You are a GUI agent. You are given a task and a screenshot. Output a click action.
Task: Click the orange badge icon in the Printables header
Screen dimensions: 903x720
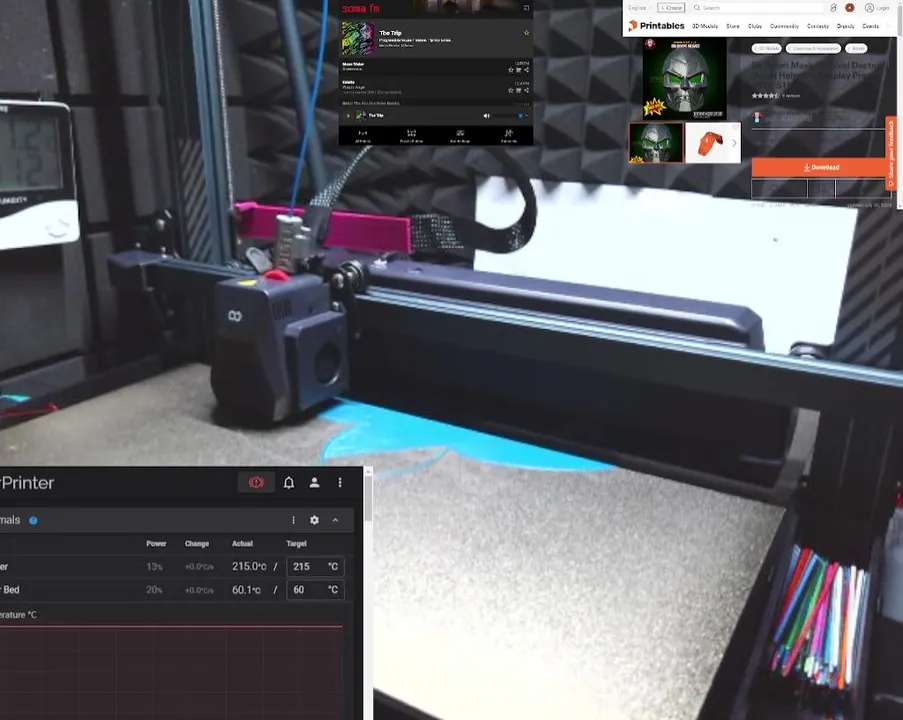(x=849, y=8)
